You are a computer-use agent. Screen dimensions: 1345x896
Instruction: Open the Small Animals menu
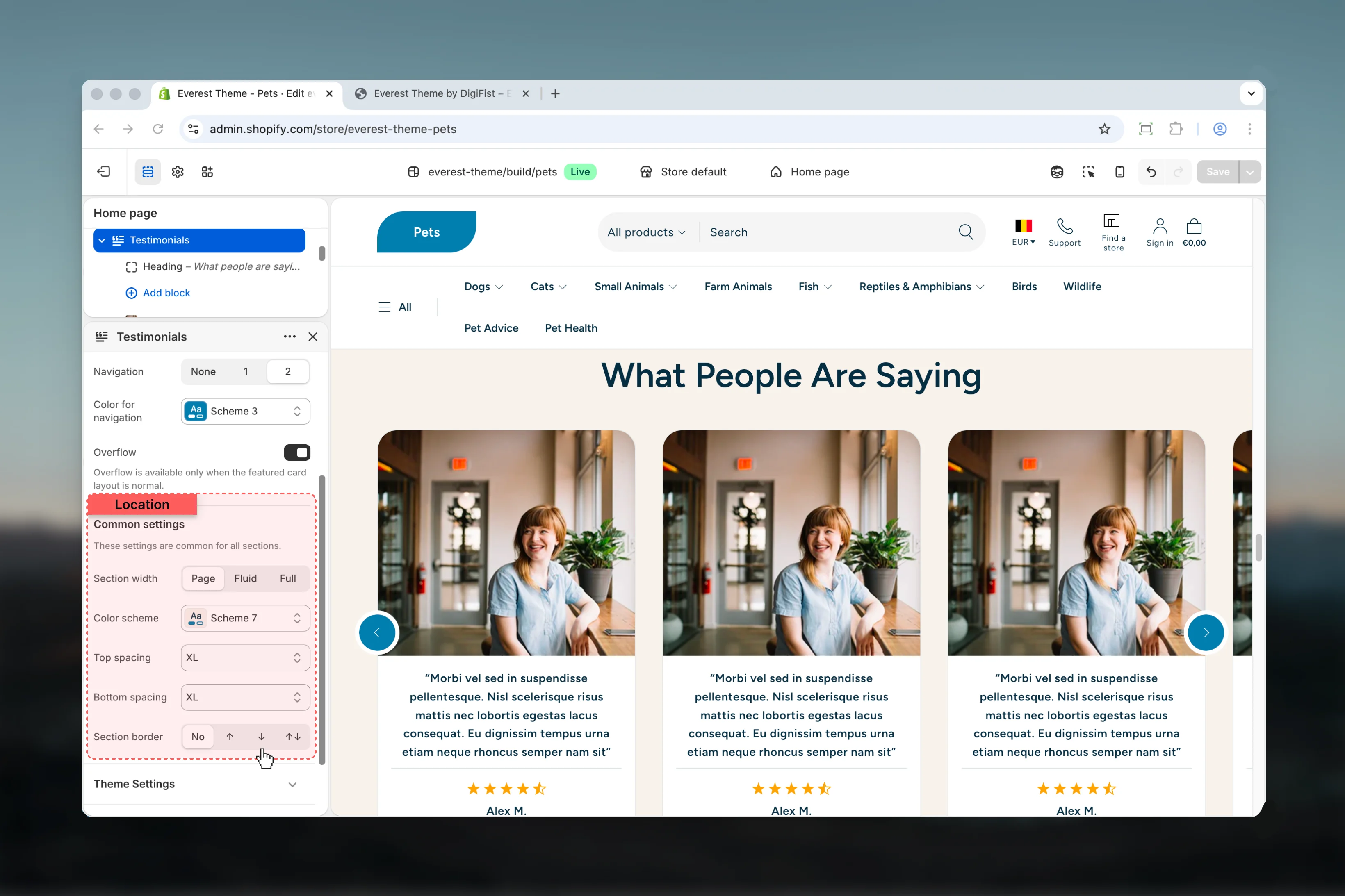(635, 286)
